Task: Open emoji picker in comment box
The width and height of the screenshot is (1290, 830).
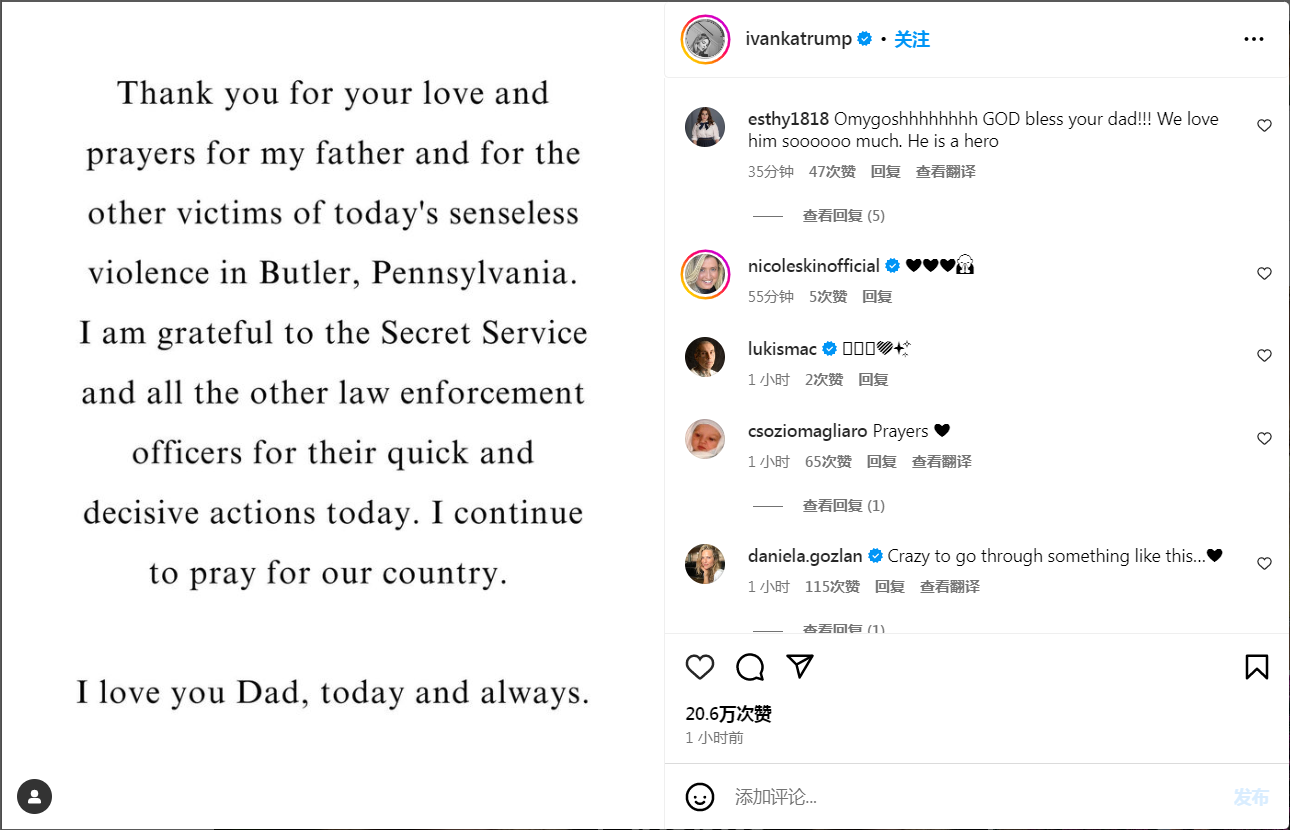Action: 700,797
